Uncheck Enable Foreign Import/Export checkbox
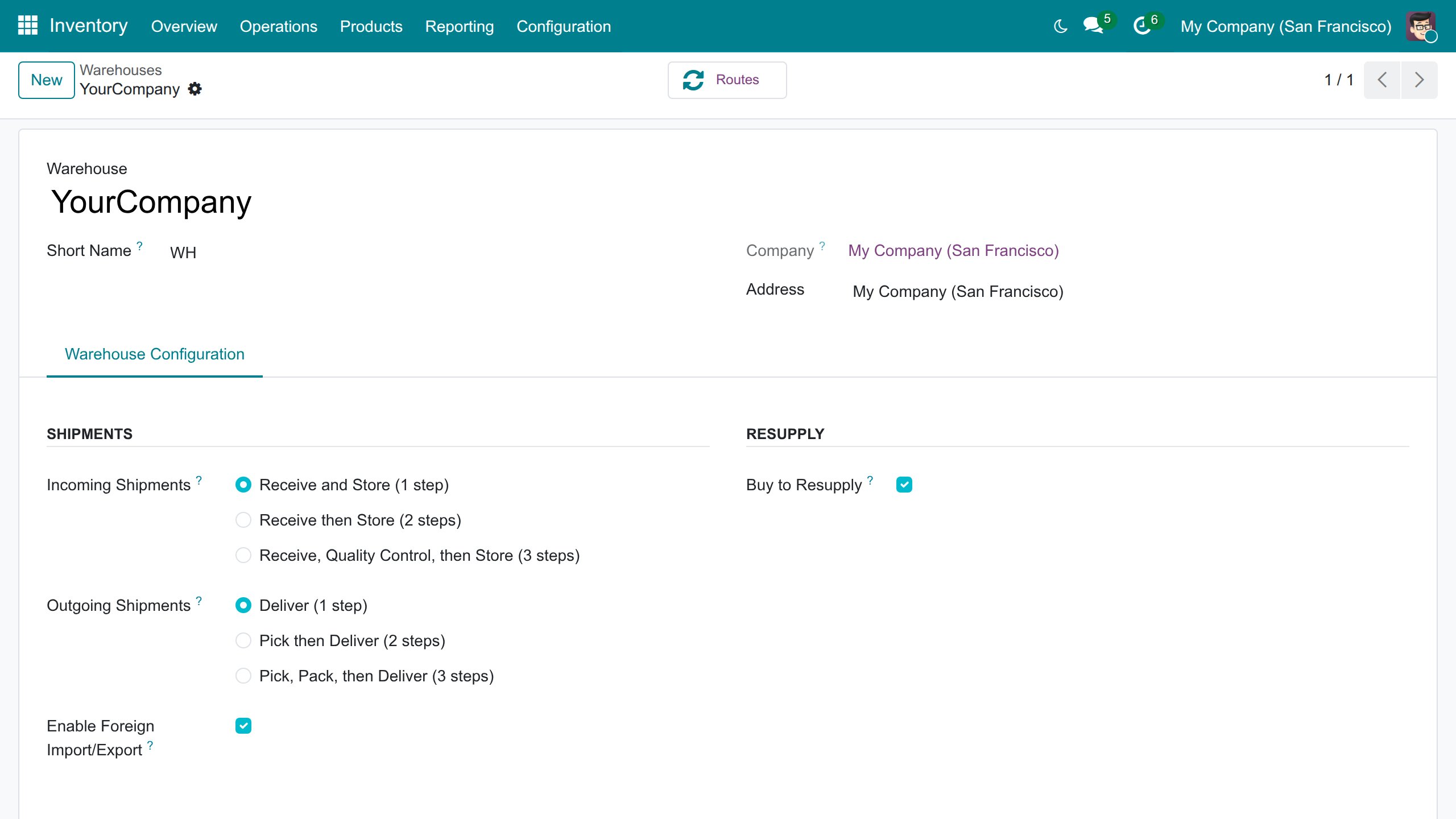Image resolution: width=1456 pixels, height=819 pixels. click(243, 726)
